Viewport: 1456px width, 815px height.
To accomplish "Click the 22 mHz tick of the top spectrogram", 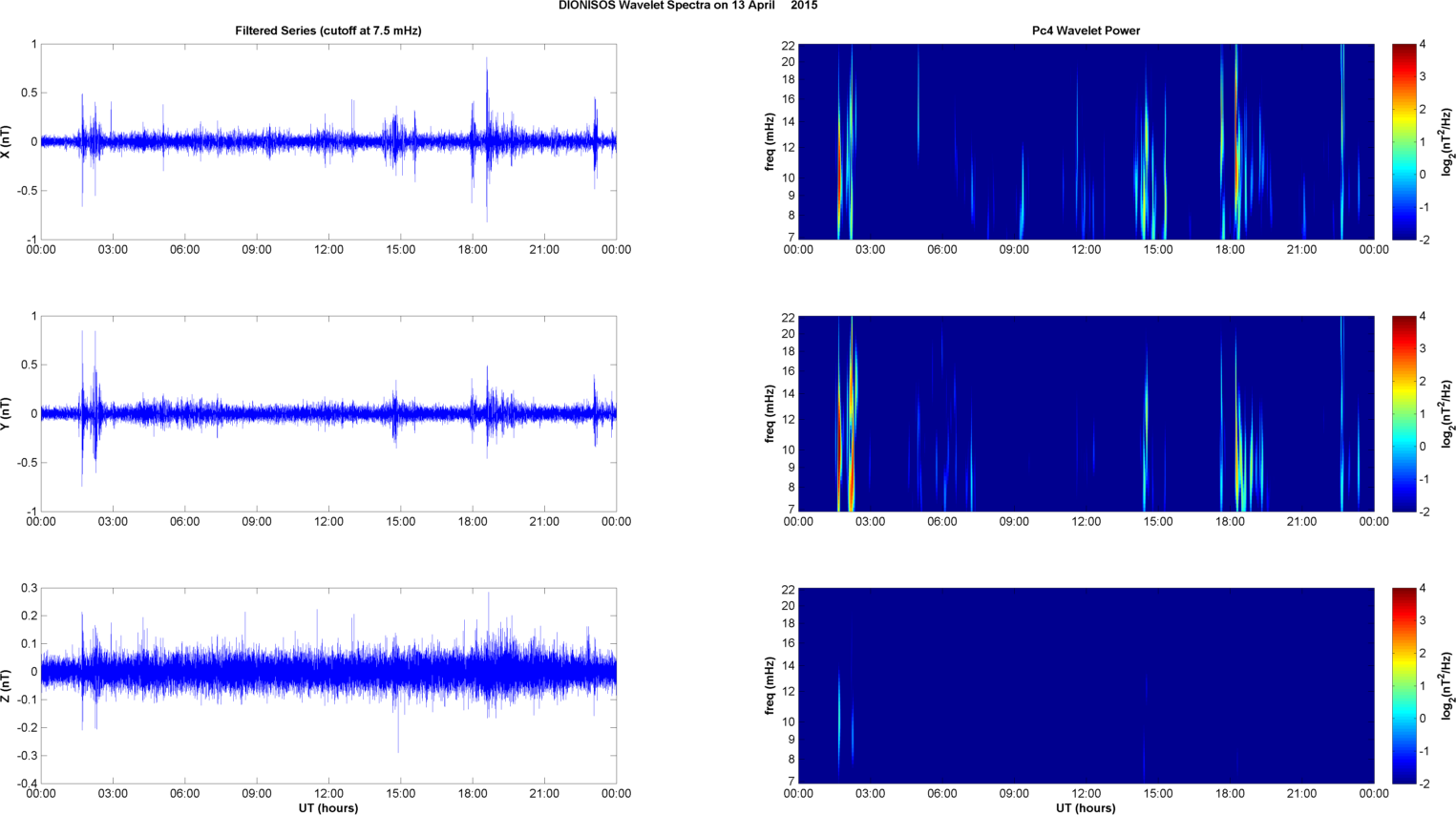I will tap(788, 45).
